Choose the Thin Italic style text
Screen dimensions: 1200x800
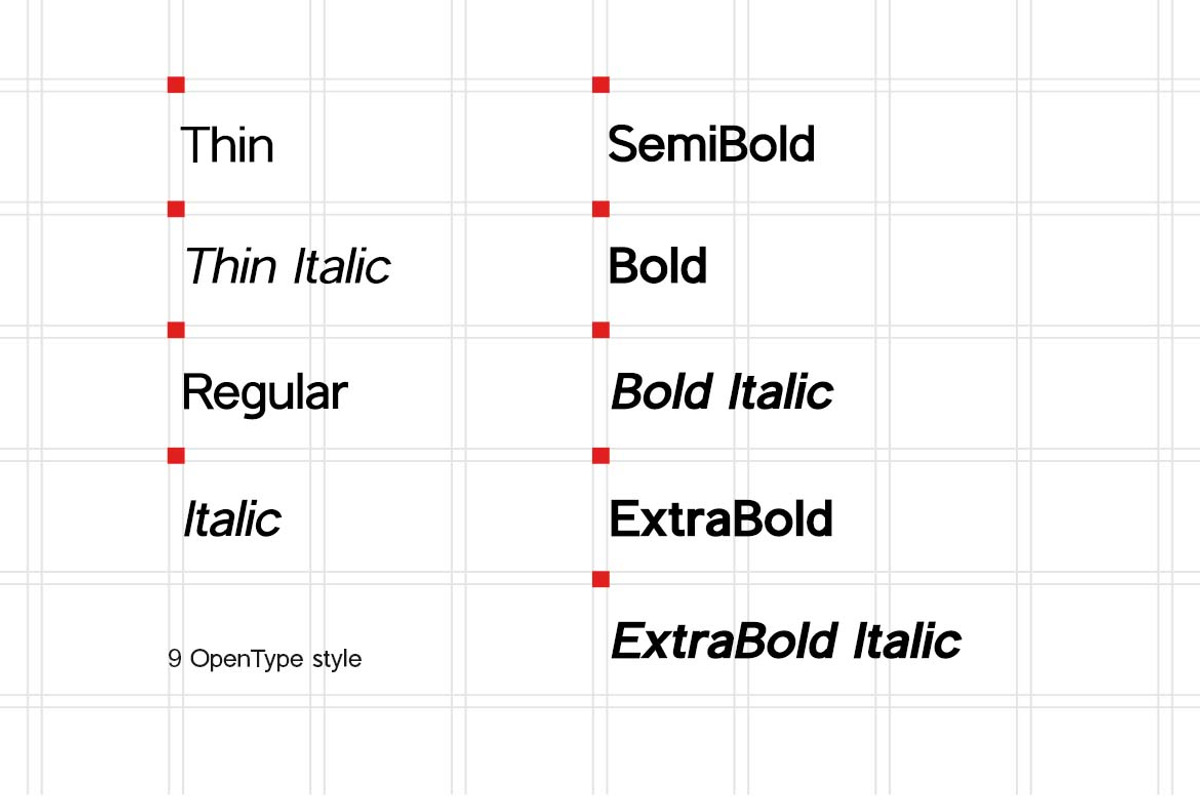(x=287, y=267)
